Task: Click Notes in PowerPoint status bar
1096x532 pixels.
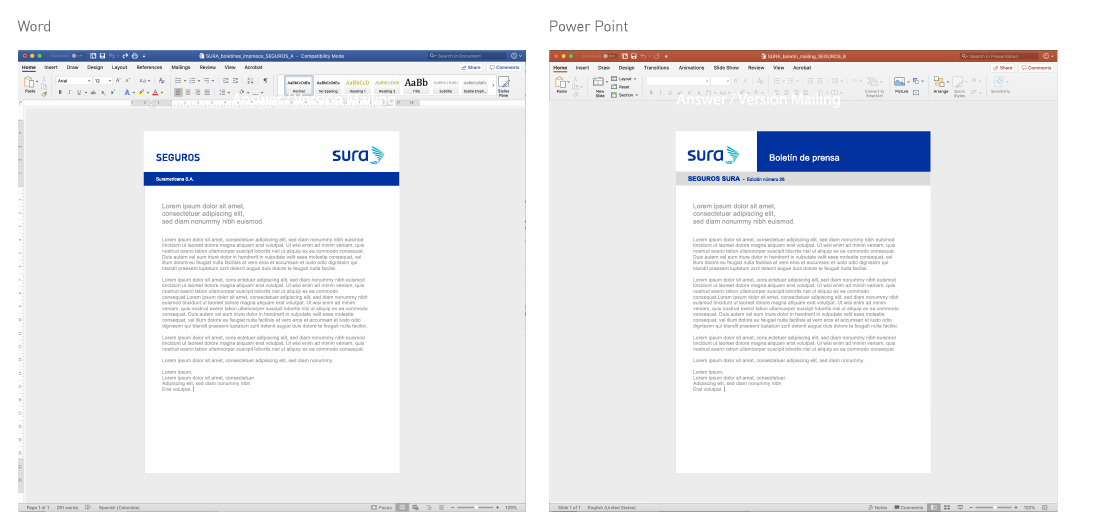Action: point(878,508)
